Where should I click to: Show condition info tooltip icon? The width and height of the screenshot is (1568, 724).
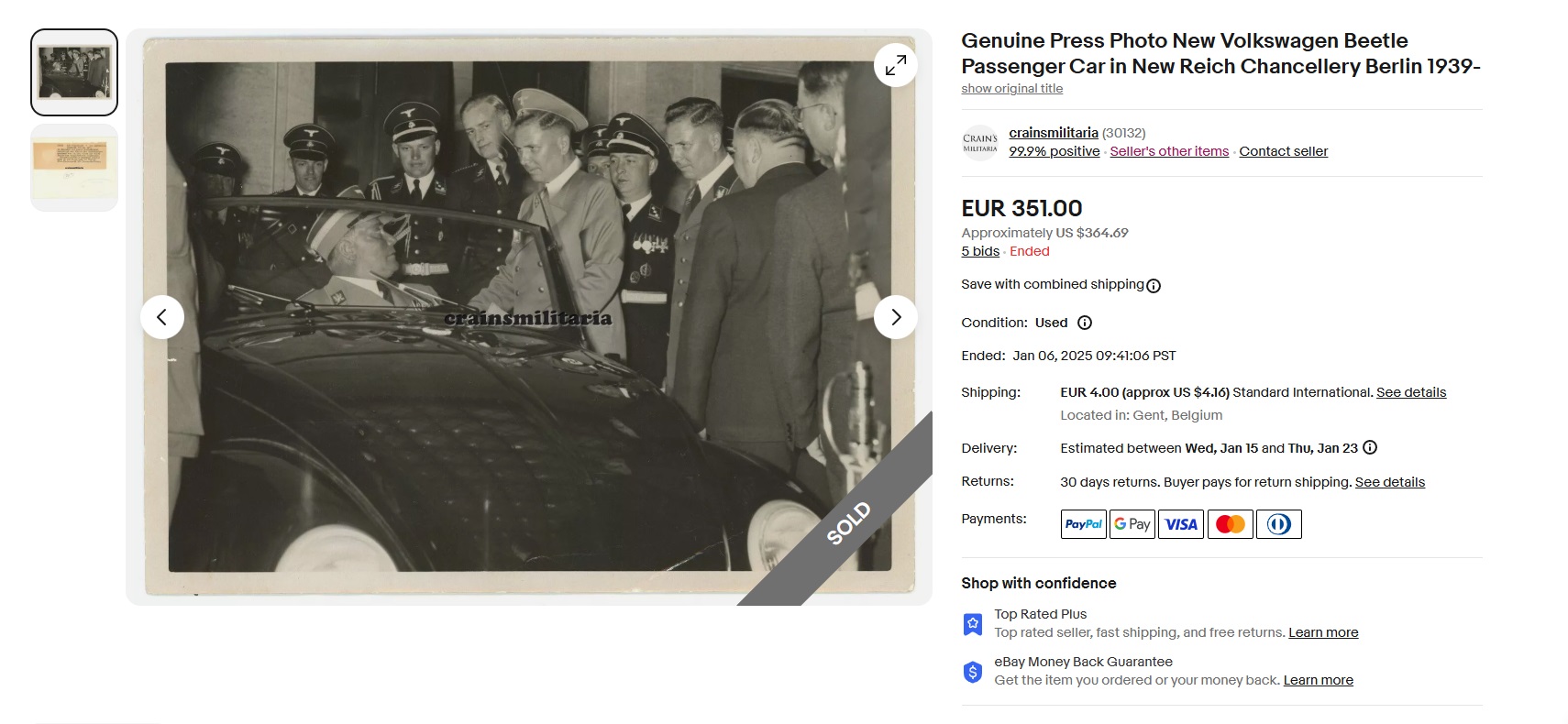click(1085, 323)
